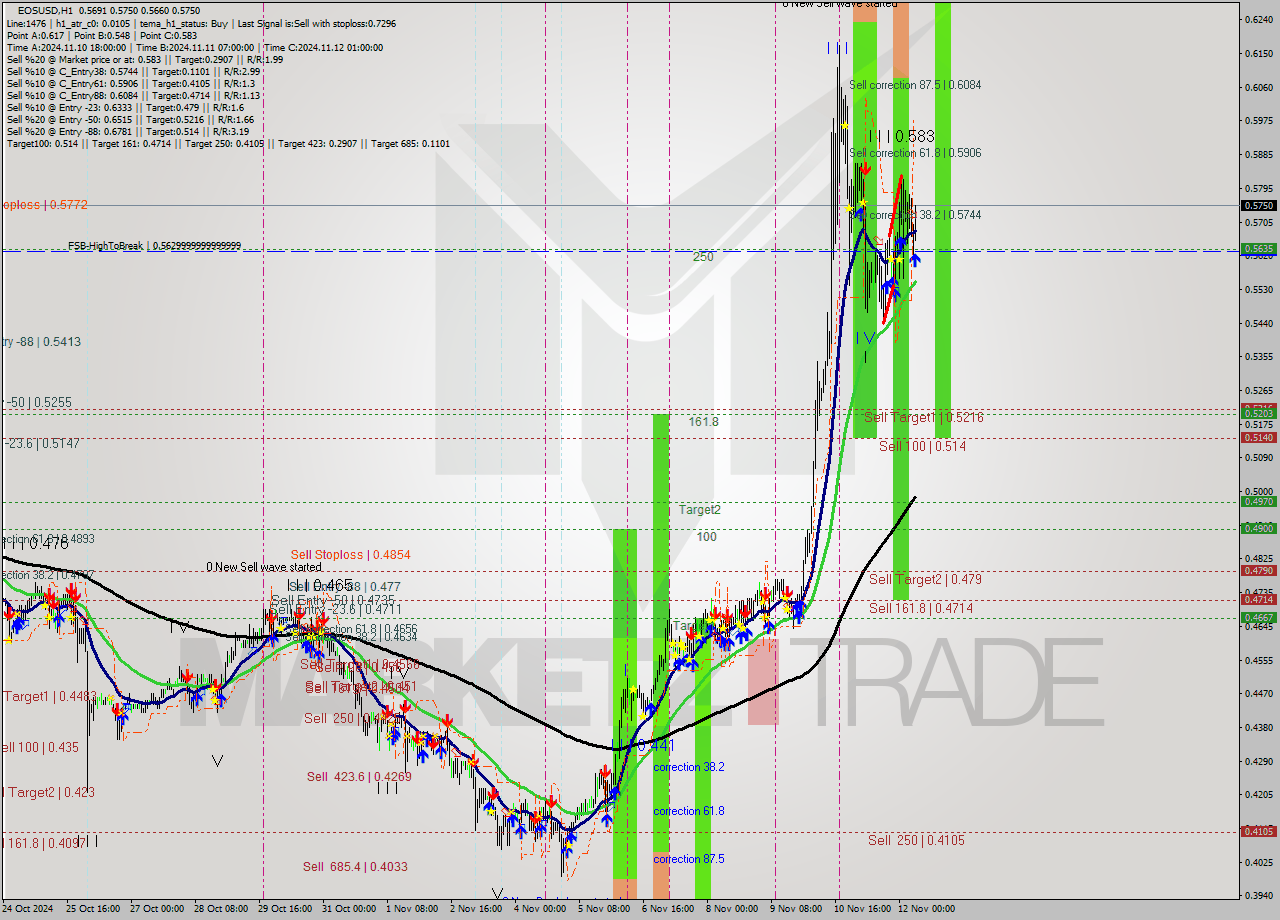Click the green 'Target2' label

[700, 510]
